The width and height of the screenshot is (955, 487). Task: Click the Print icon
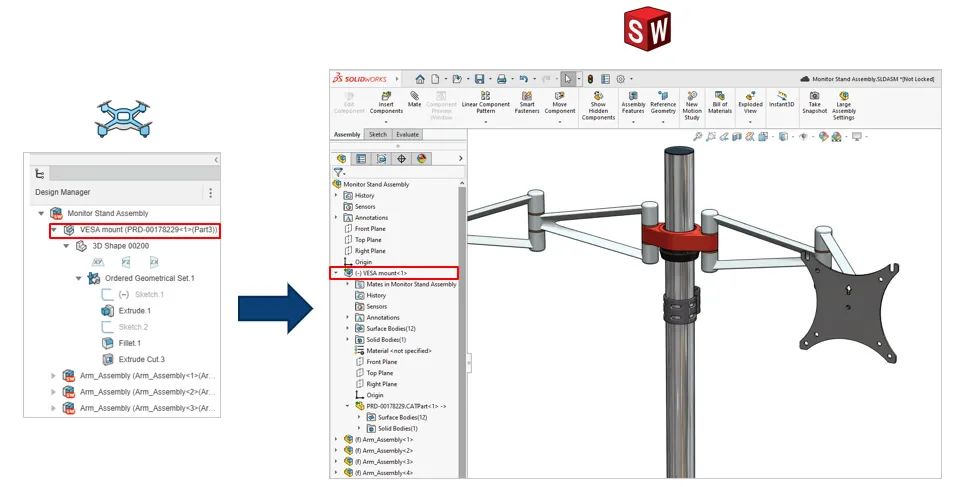pos(501,79)
